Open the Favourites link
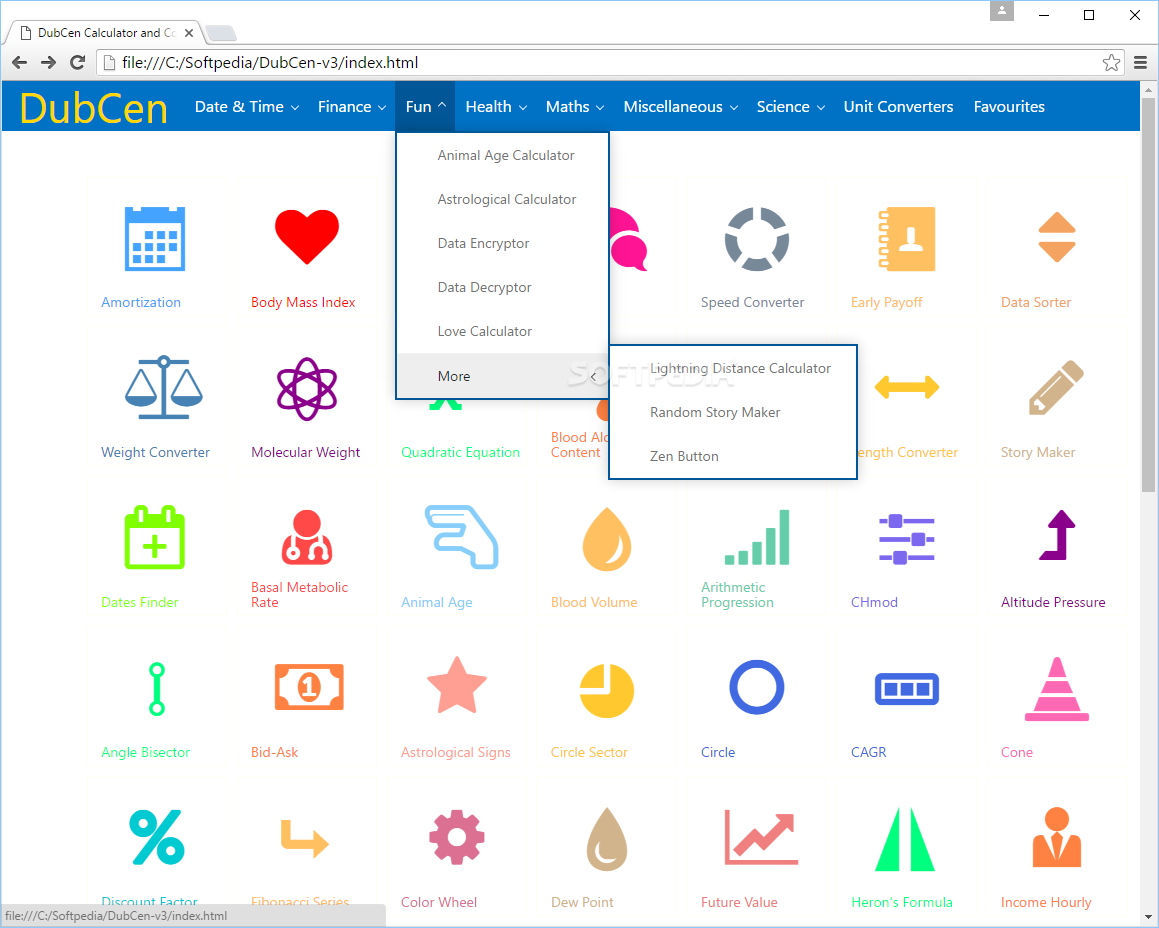Screen dimensions: 1159x928 [x=1009, y=106]
